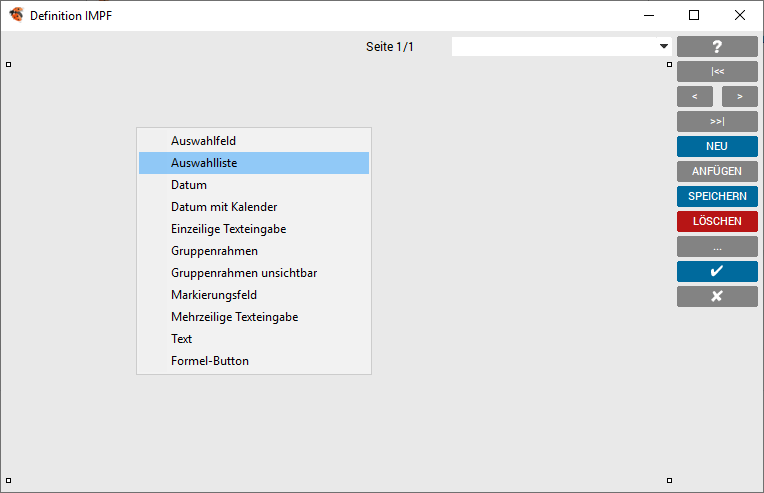Click the ANFÜGEN button
This screenshot has width=764, height=493.
[717, 171]
